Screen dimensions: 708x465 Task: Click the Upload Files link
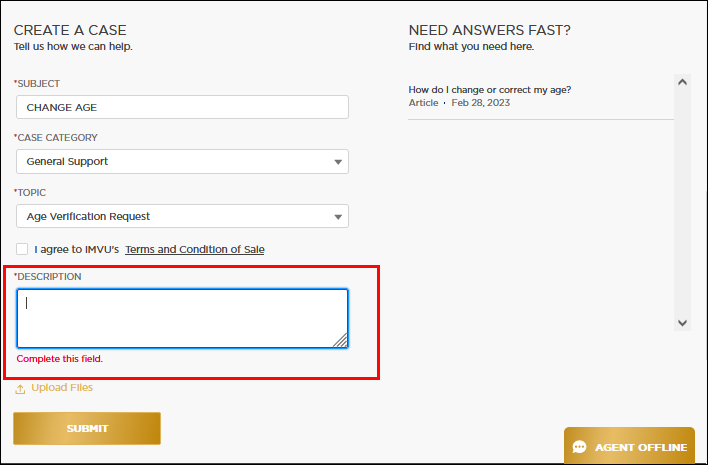[x=62, y=387]
